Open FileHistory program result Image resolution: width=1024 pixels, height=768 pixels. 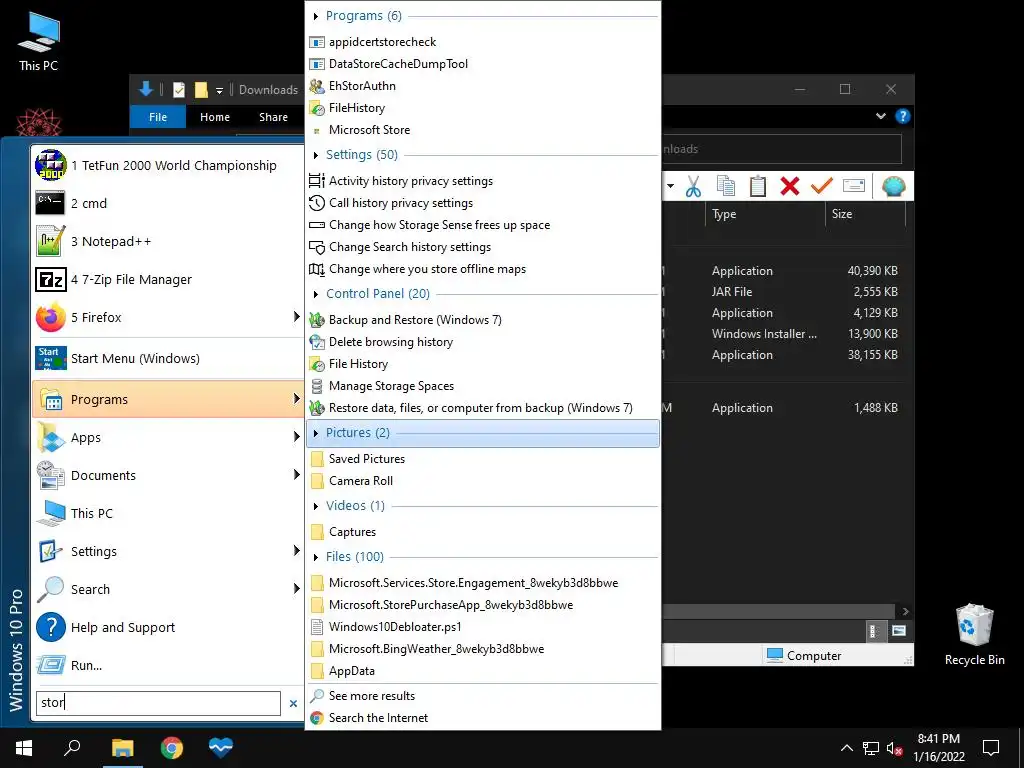483,108
